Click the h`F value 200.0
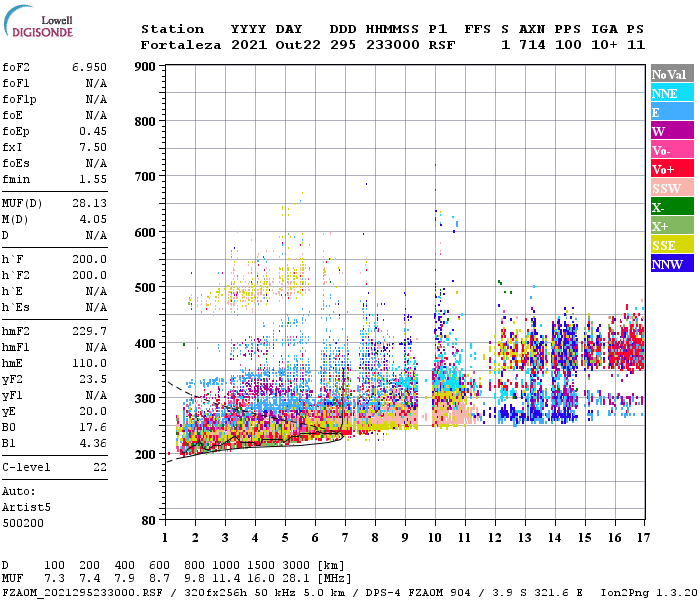 89,259
